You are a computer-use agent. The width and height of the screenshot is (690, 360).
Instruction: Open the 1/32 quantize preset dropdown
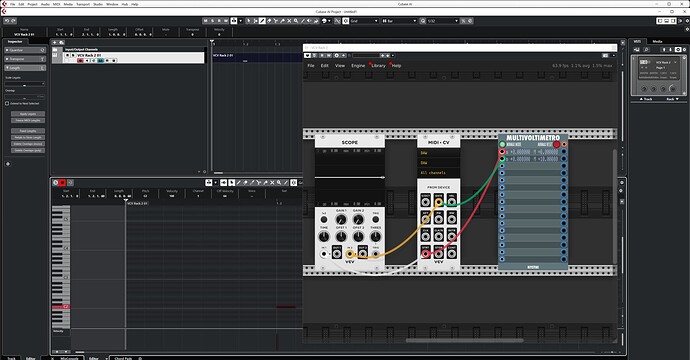[443, 21]
